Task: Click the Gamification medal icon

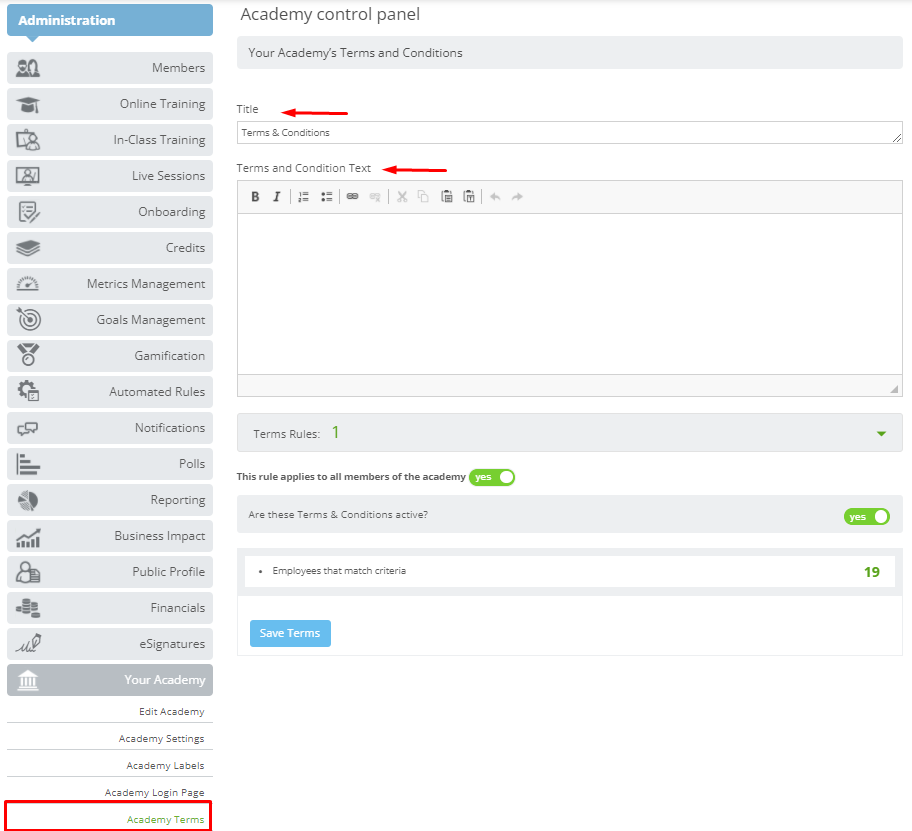Action: (28, 355)
